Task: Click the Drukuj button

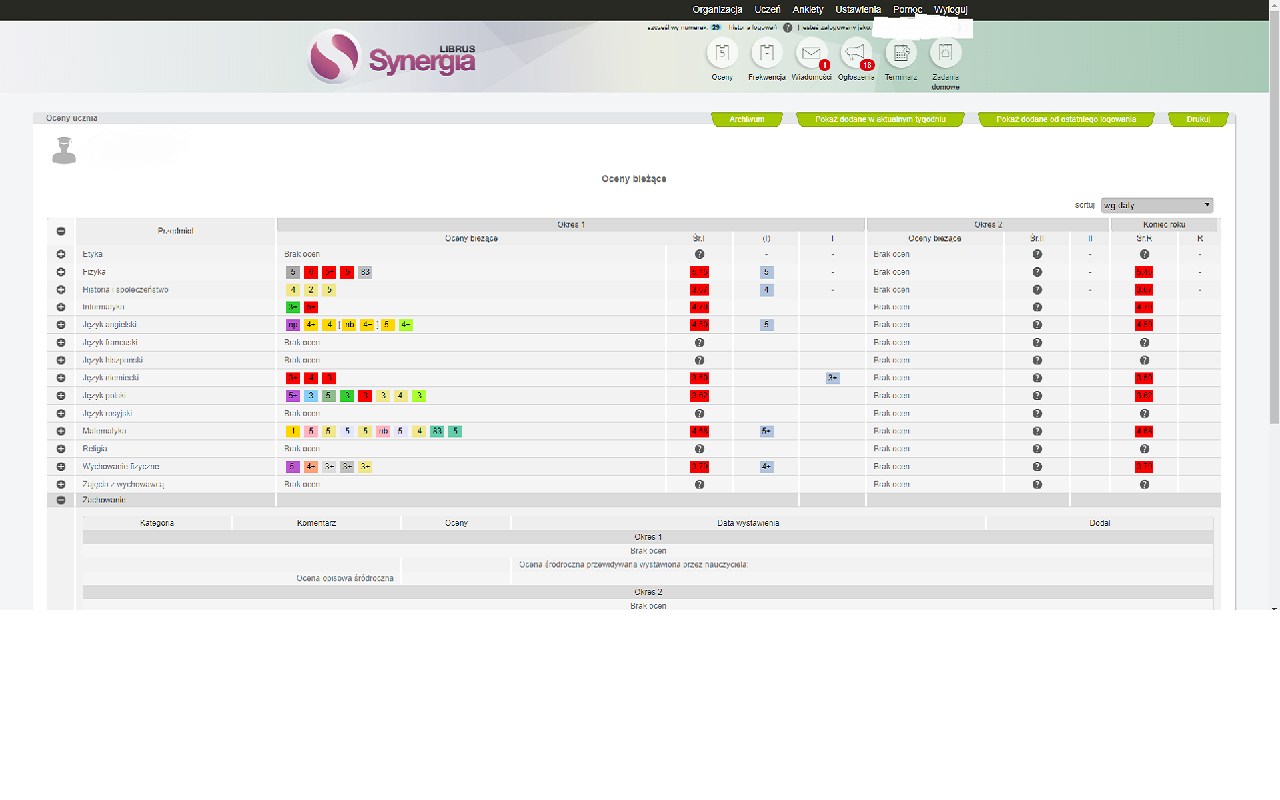Action: (1197, 119)
